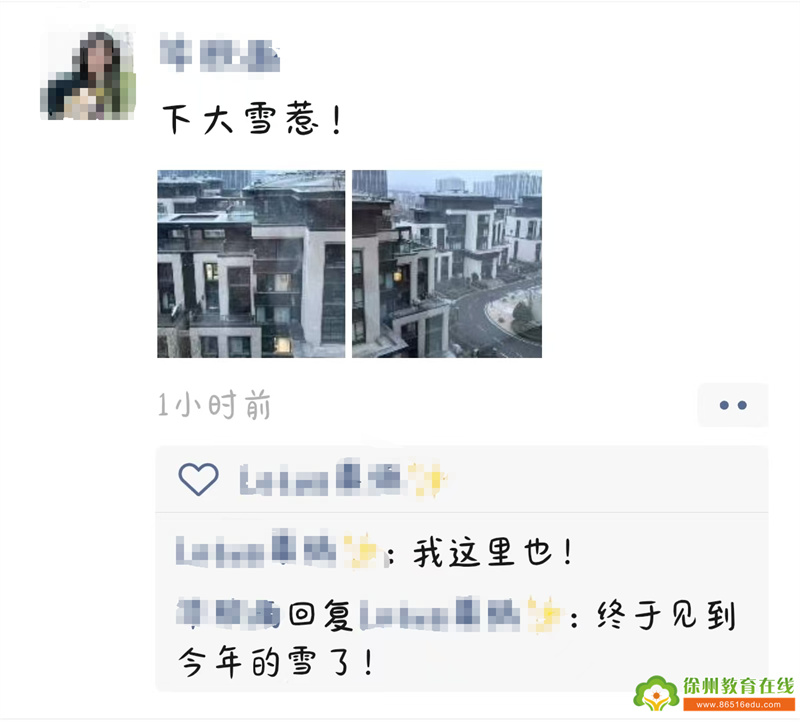This screenshot has height=722, width=800.
Task: Click the "徐州教育在线" watermark text
Action: (x=739, y=686)
